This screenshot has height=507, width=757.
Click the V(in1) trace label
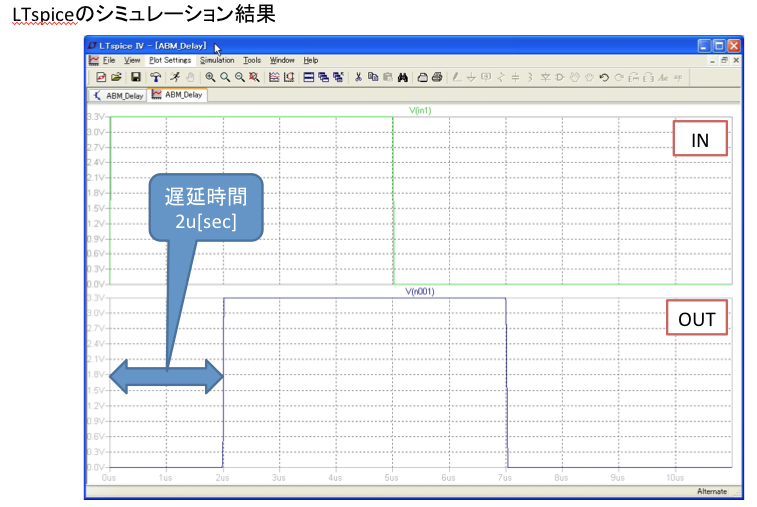click(x=420, y=110)
